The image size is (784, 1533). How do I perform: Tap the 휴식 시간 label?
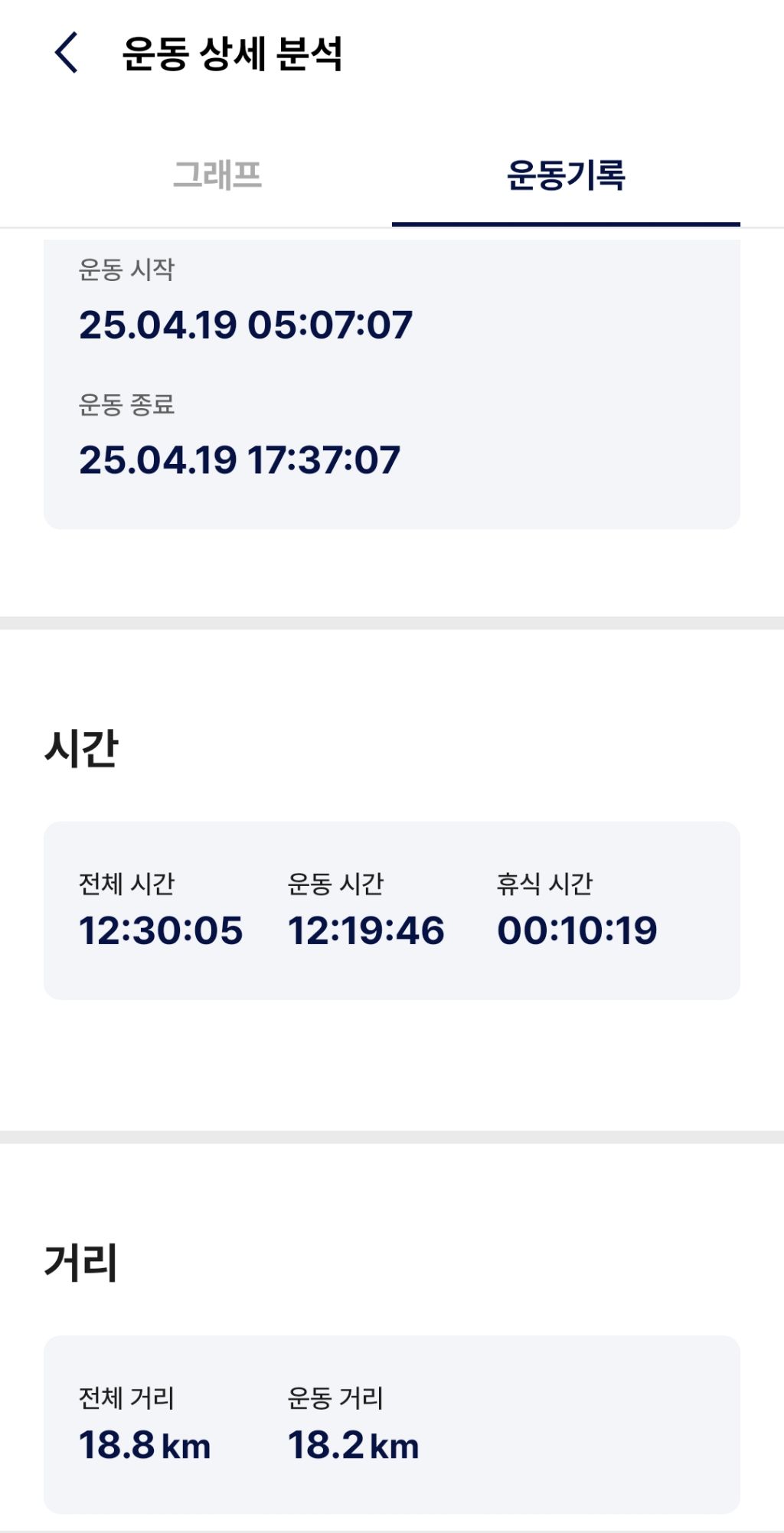pos(544,884)
